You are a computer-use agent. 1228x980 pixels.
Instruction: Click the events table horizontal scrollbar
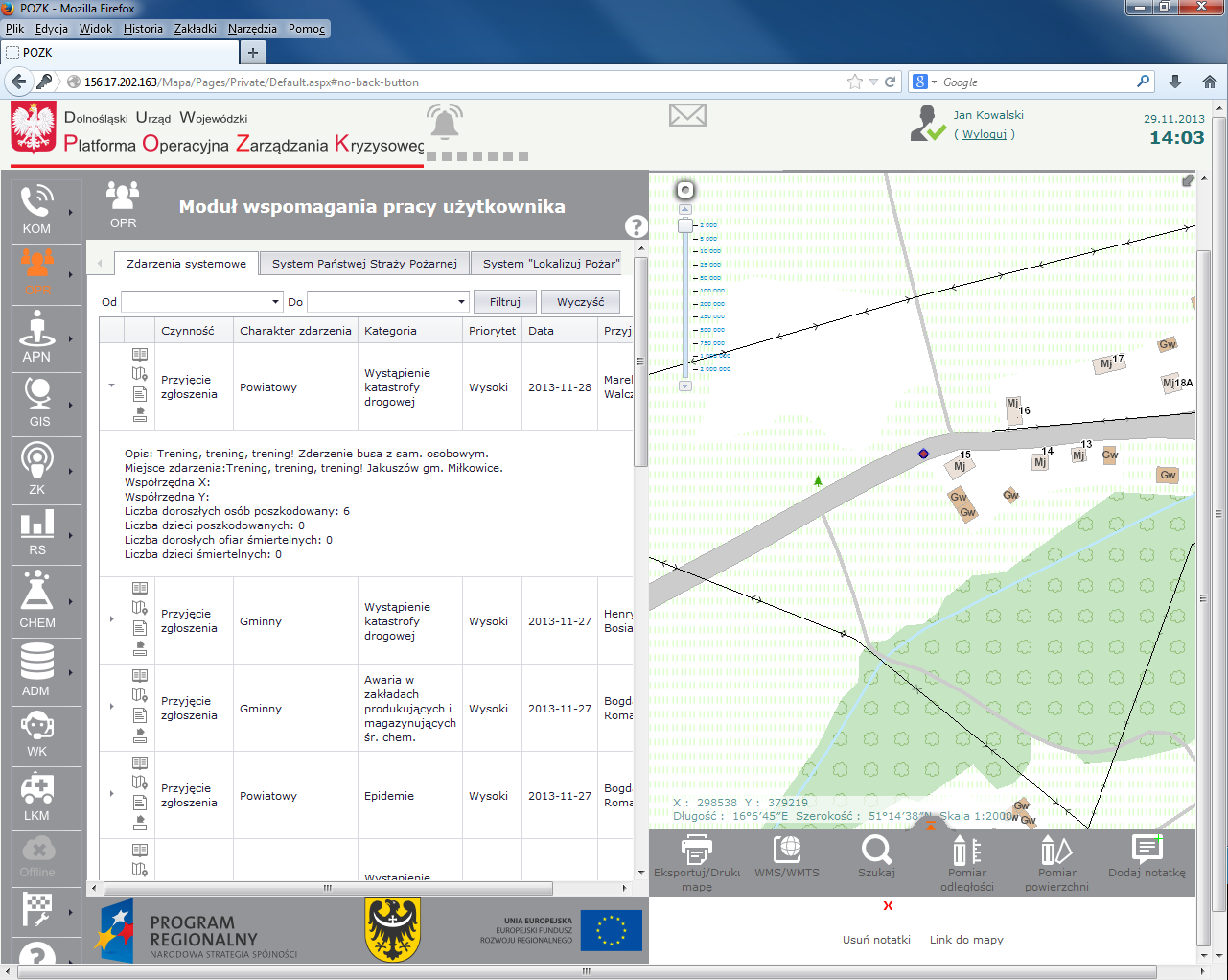(x=327, y=888)
